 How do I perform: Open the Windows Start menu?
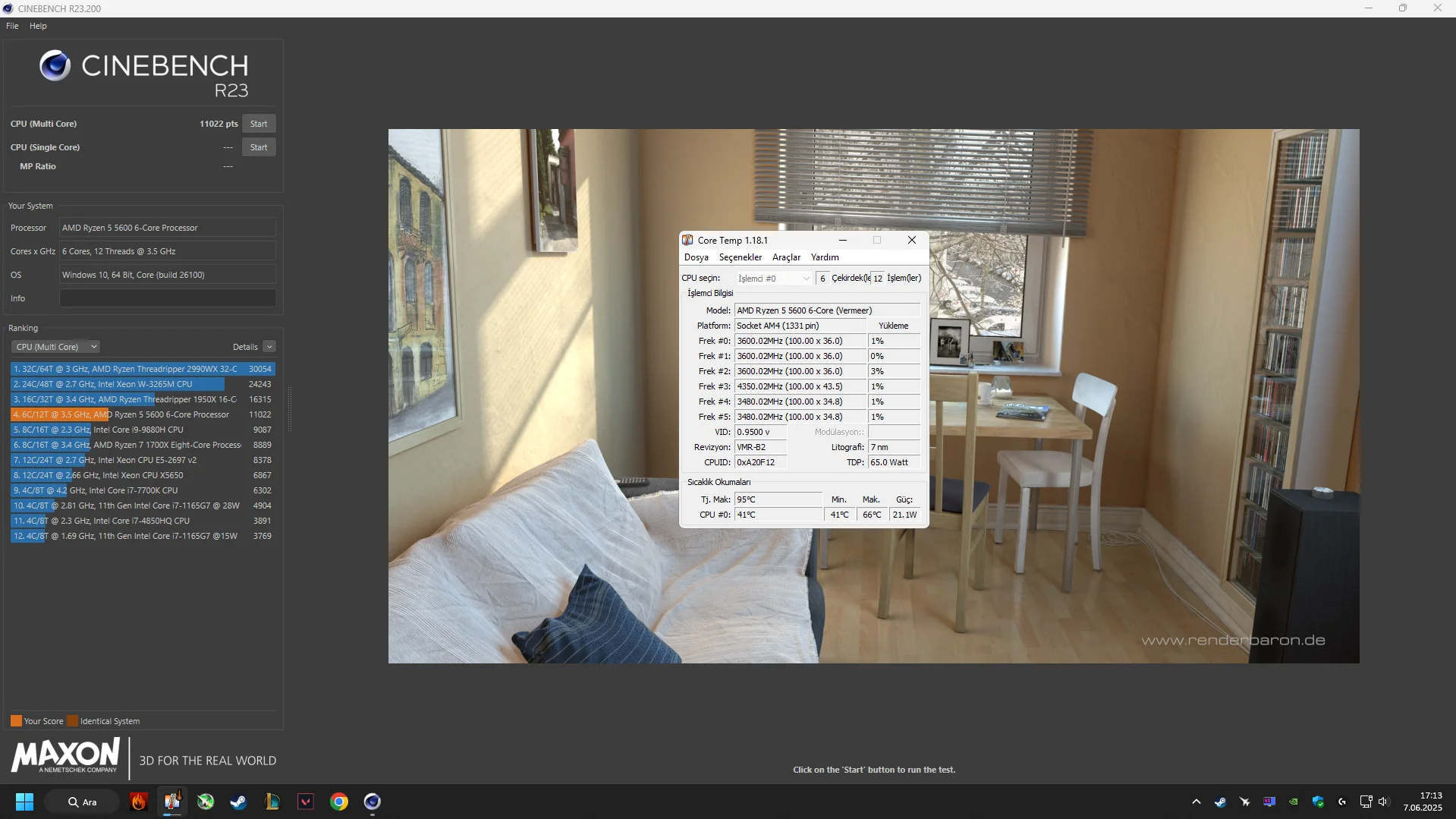(x=24, y=802)
